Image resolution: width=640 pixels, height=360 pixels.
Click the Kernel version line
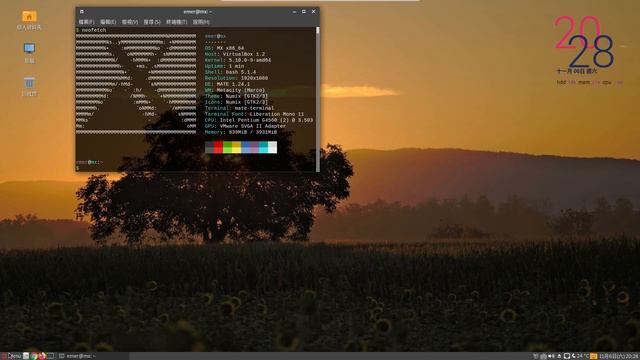click(x=238, y=60)
